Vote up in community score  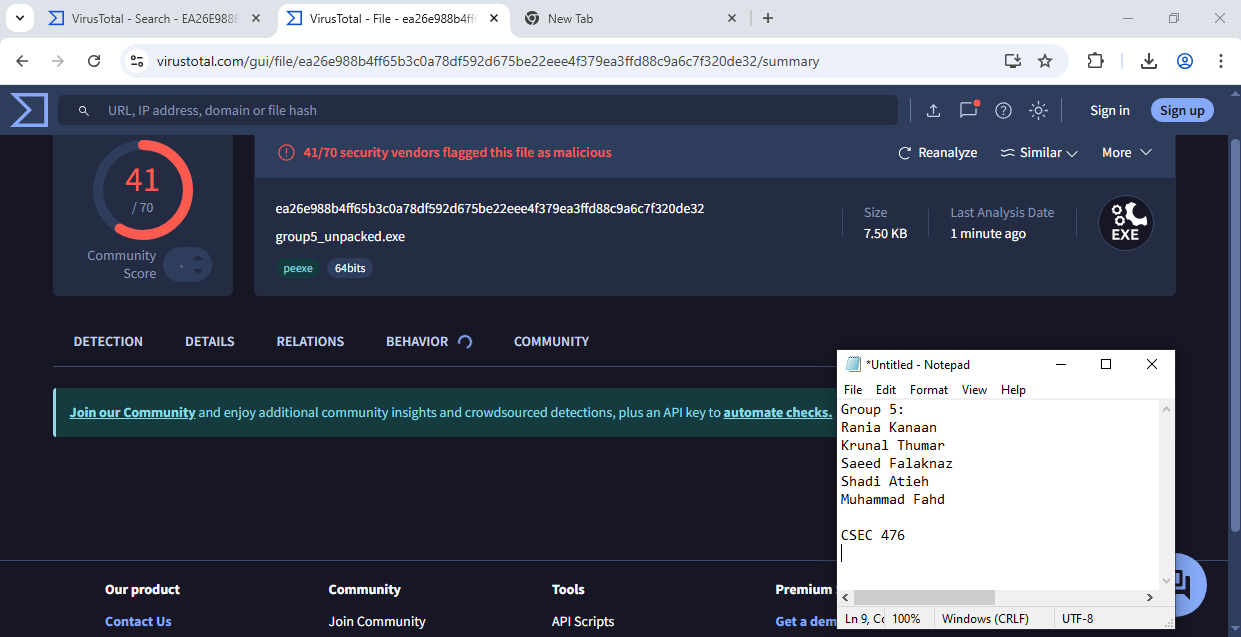click(198, 258)
